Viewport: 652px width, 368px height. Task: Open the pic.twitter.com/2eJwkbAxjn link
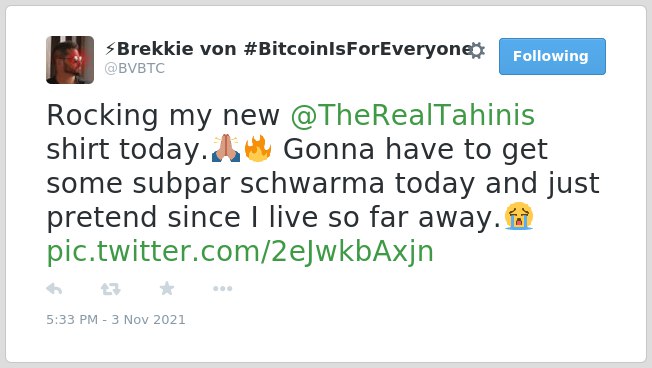pos(240,252)
